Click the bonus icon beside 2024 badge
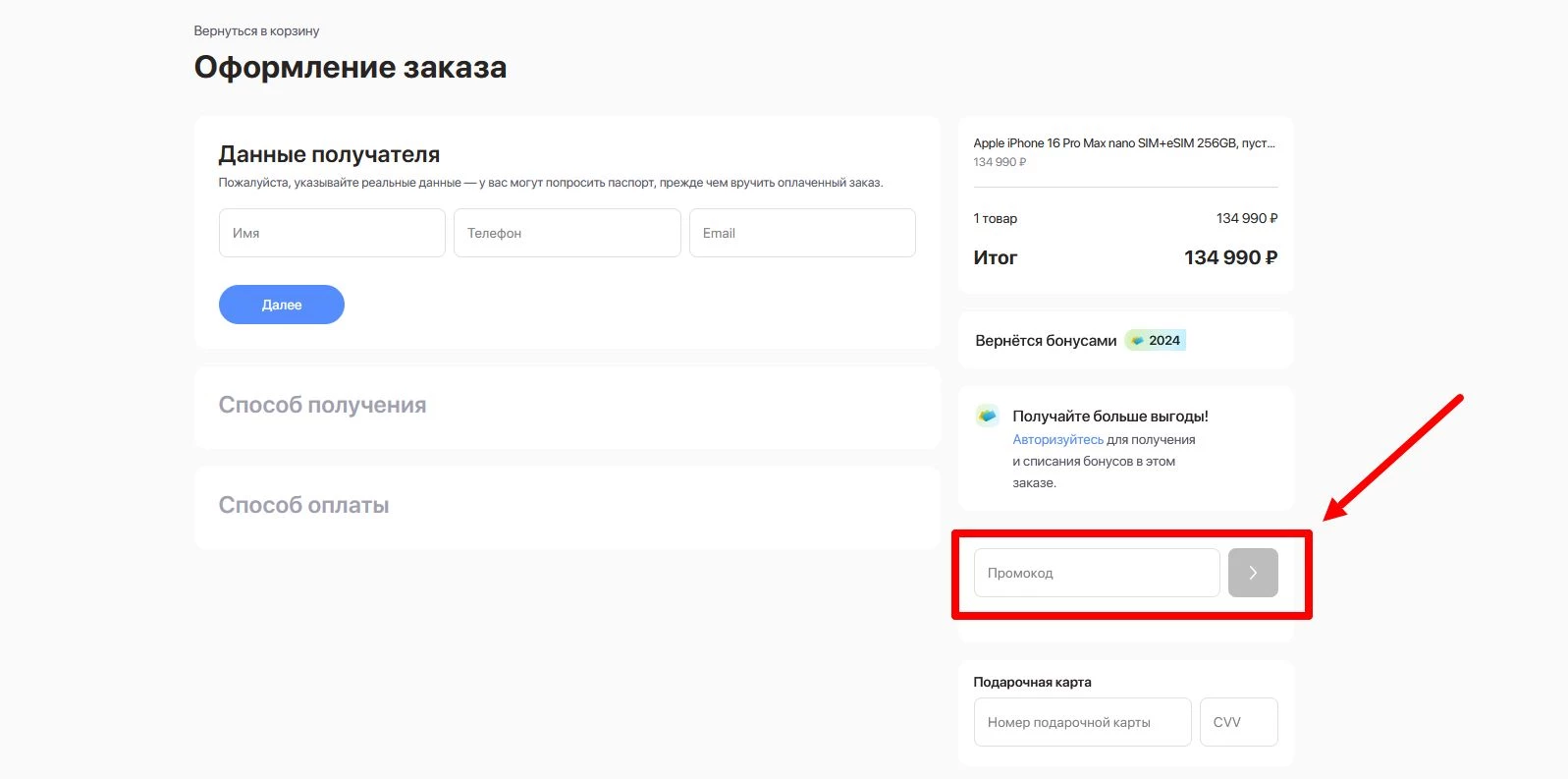1568x779 pixels. (1137, 341)
